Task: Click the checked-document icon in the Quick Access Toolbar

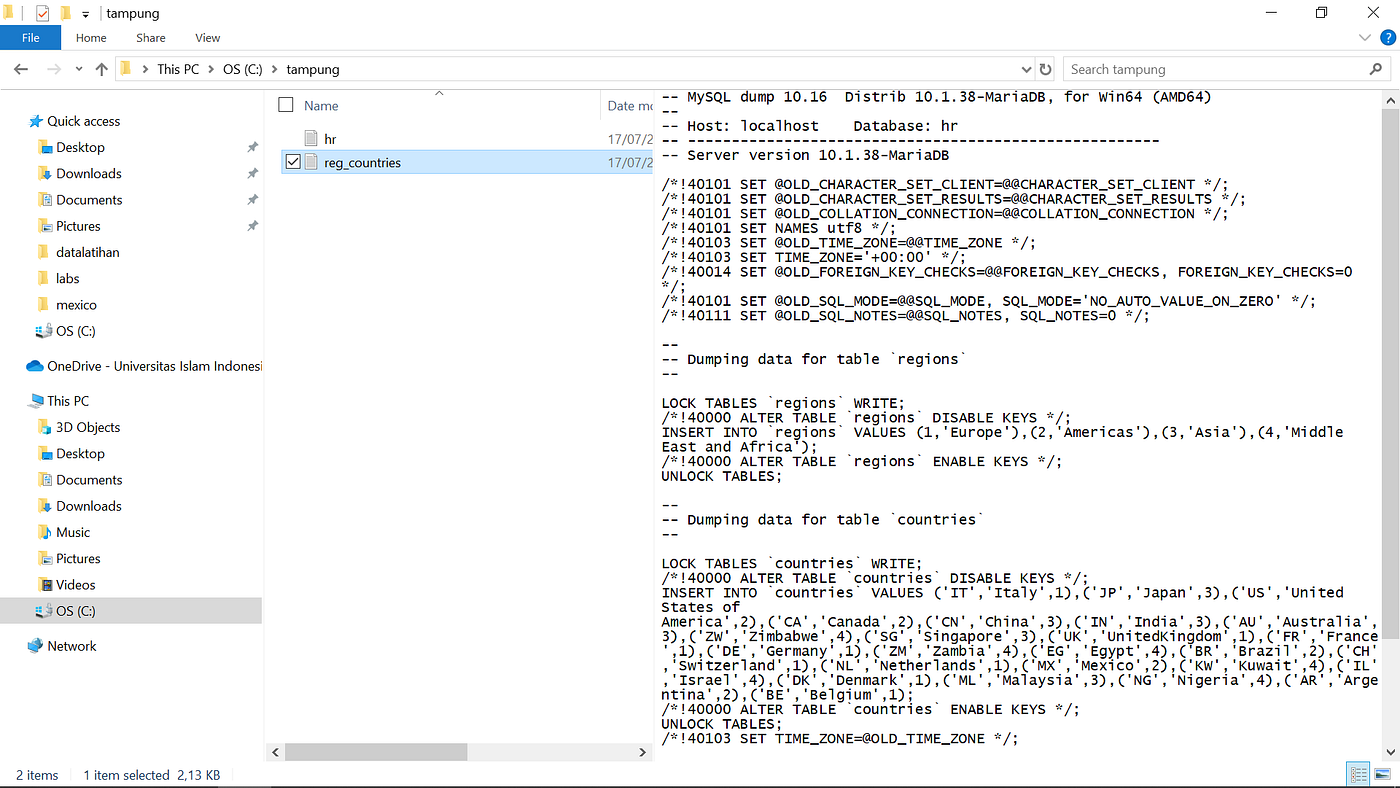Action: click(x=41, y=13)
